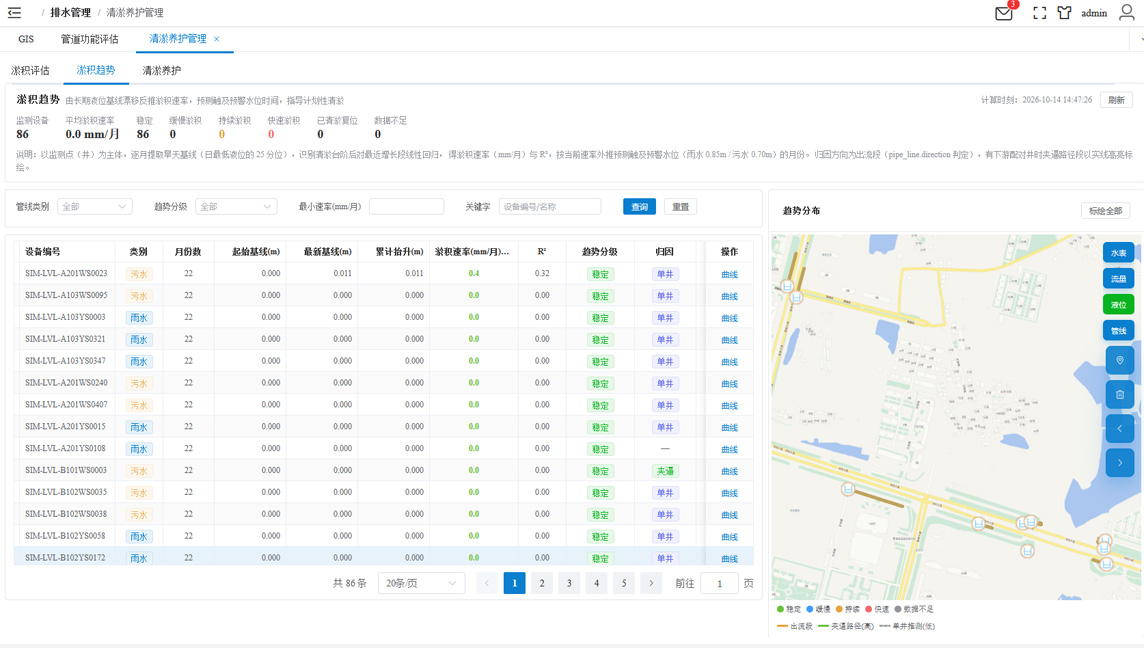Viewport: 1144px width, 648px height.
Task: Go to page 3
Action: point(569,583)
